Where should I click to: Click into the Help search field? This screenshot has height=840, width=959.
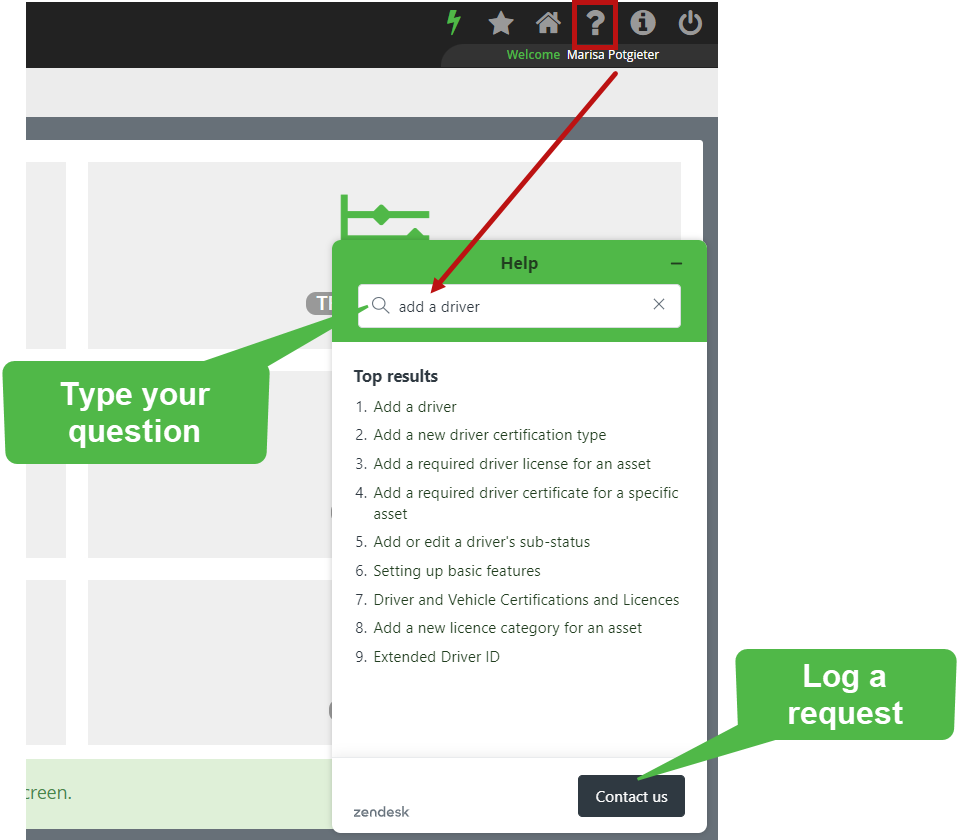pos(519,306)
